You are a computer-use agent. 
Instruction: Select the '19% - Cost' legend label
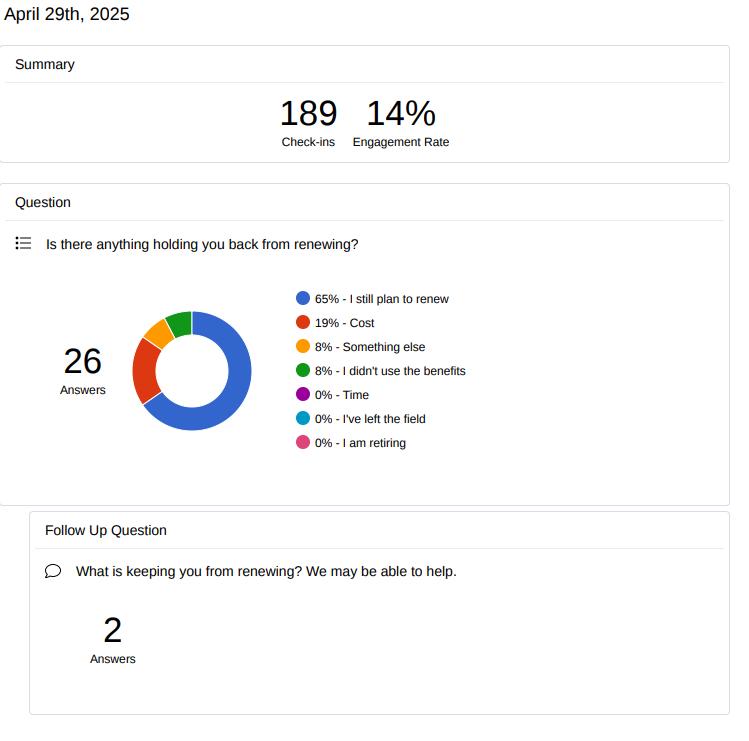344,323
